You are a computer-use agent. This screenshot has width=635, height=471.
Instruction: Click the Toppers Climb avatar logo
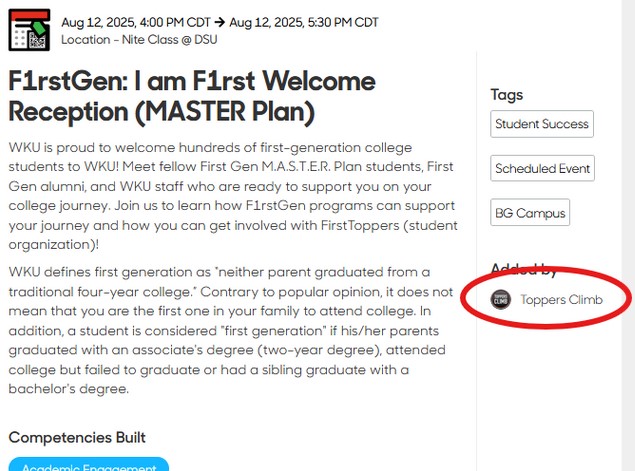click(501, 299)
